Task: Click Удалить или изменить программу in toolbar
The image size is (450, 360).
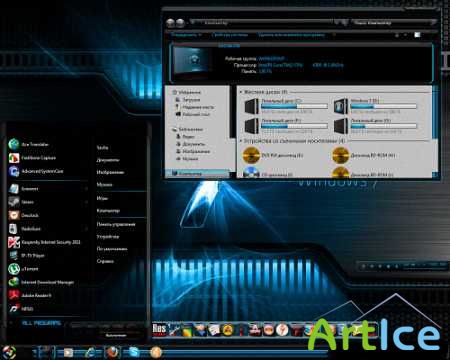Action: click(x=291, y=35)
